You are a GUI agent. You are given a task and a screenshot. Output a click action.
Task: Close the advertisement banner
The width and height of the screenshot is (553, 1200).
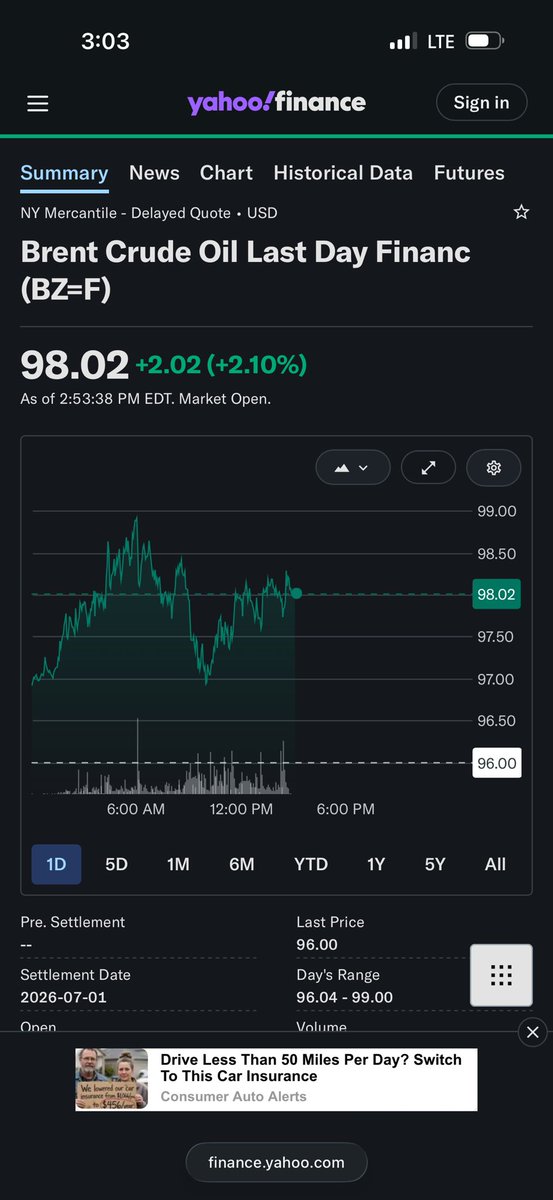[532, 1032]
